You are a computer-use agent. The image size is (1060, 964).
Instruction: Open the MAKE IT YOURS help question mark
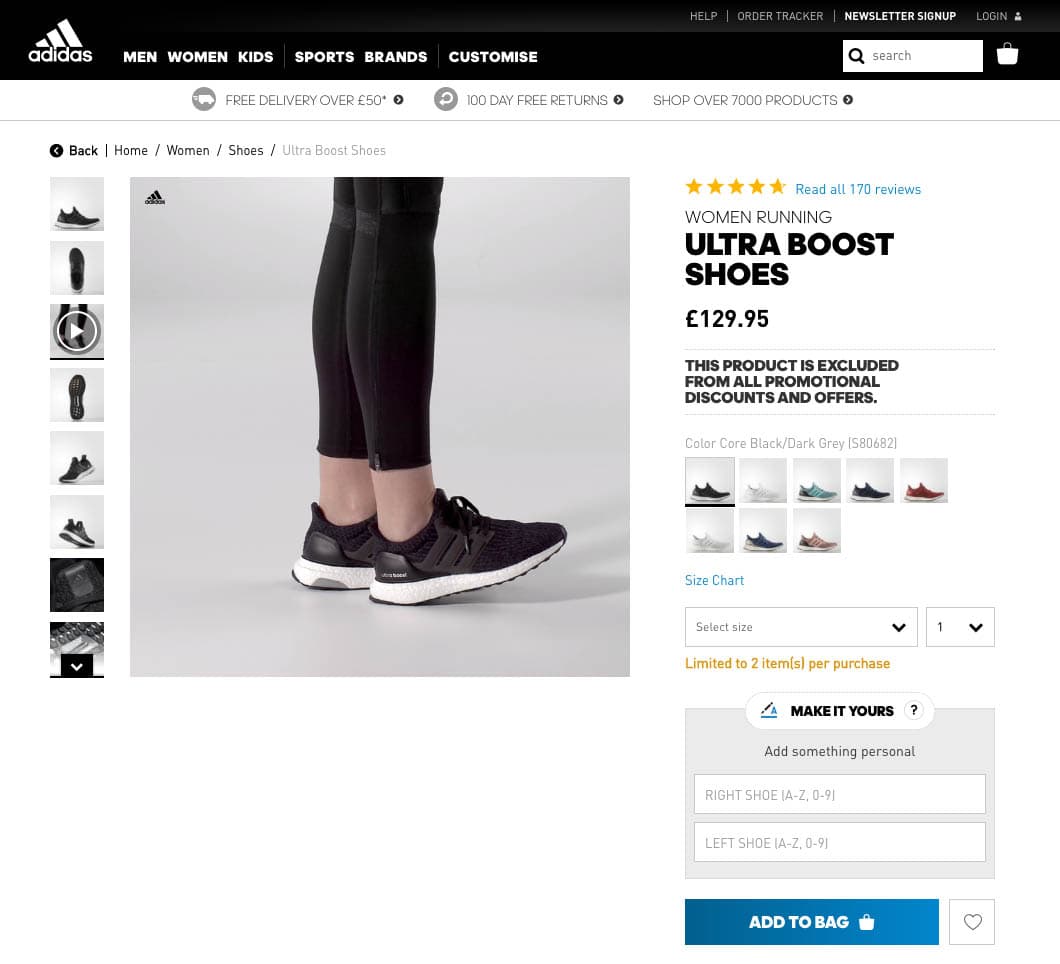(913, 709)
